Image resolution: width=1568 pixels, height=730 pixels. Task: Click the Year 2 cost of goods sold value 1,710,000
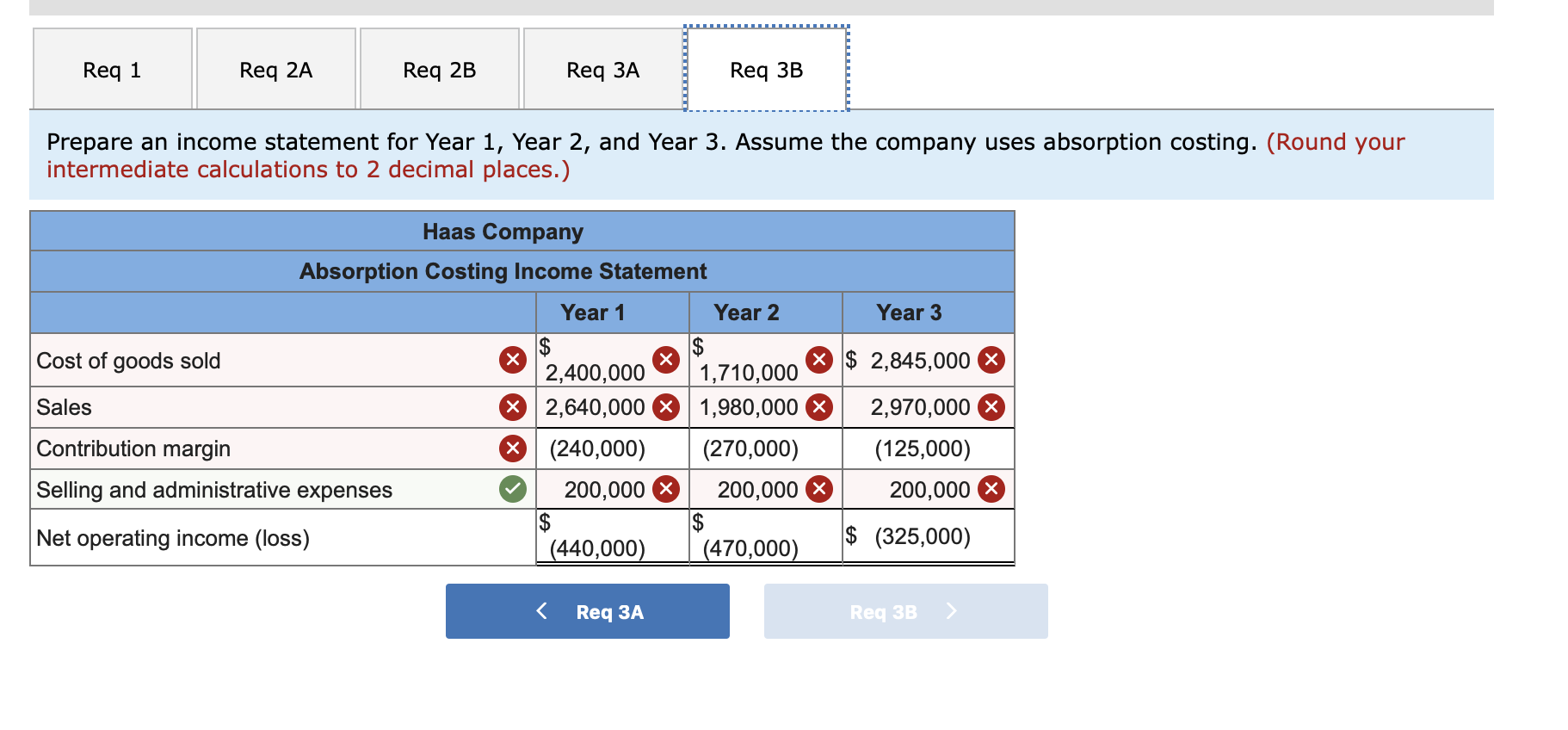tap(749, 373)
